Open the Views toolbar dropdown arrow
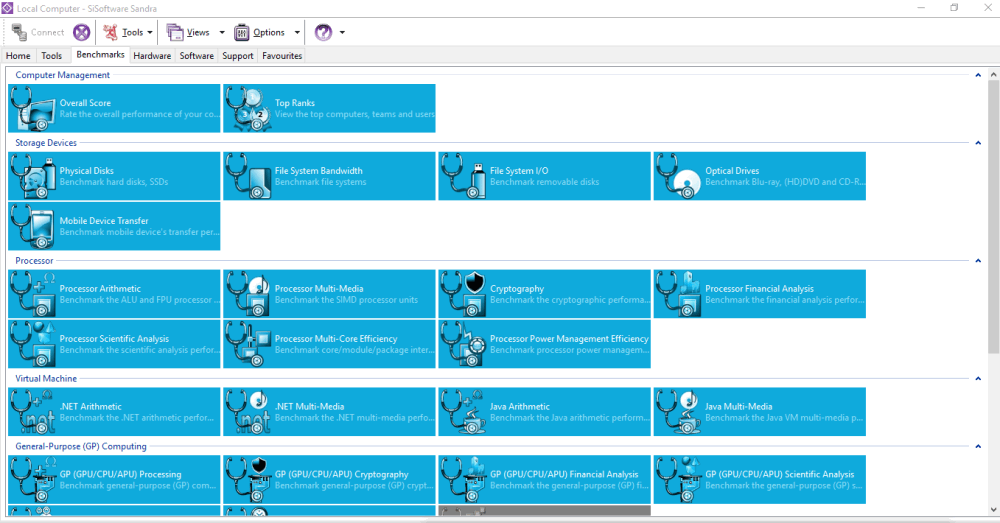Image resolution: width=1000 pixels, height=523 pixels. coord(222,33)
